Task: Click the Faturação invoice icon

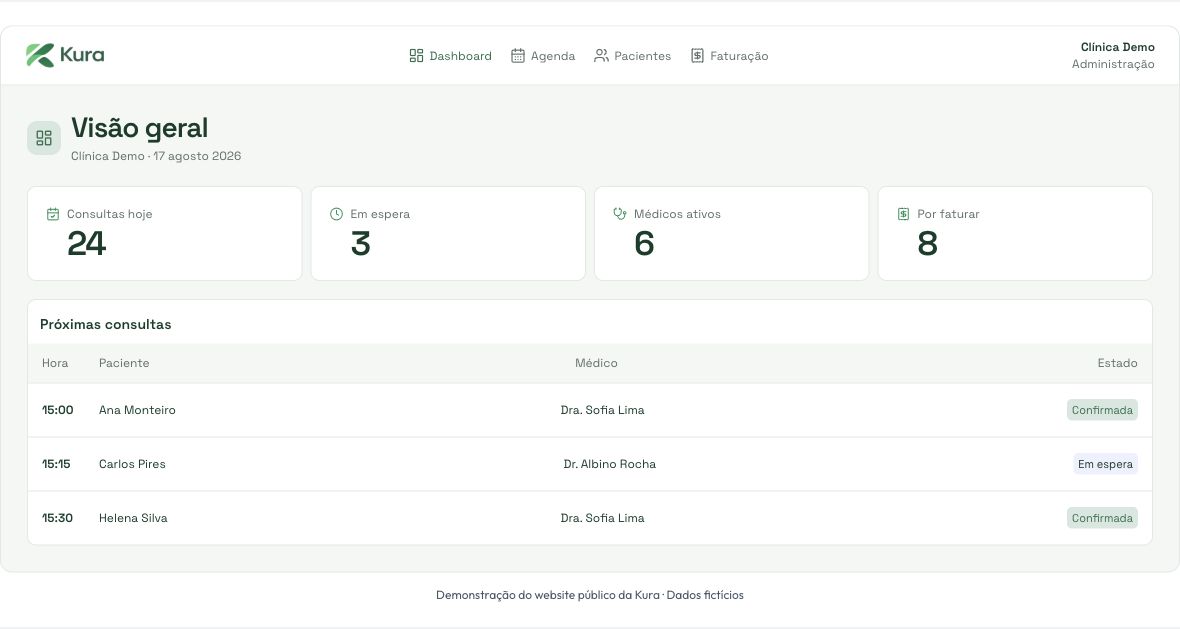Action: tap(698, 56)
